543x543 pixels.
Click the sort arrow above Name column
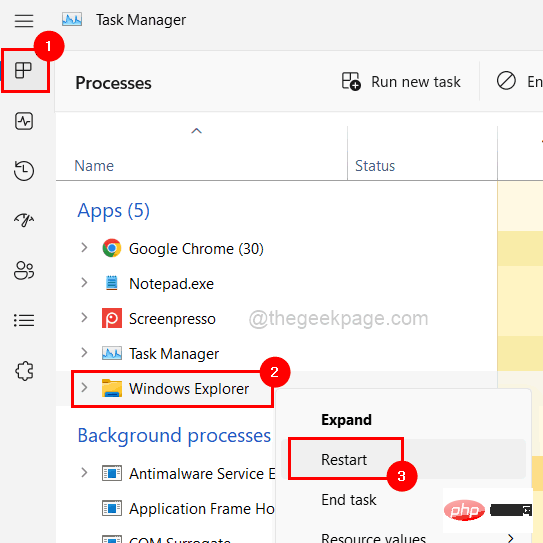(x=196, y=131)
